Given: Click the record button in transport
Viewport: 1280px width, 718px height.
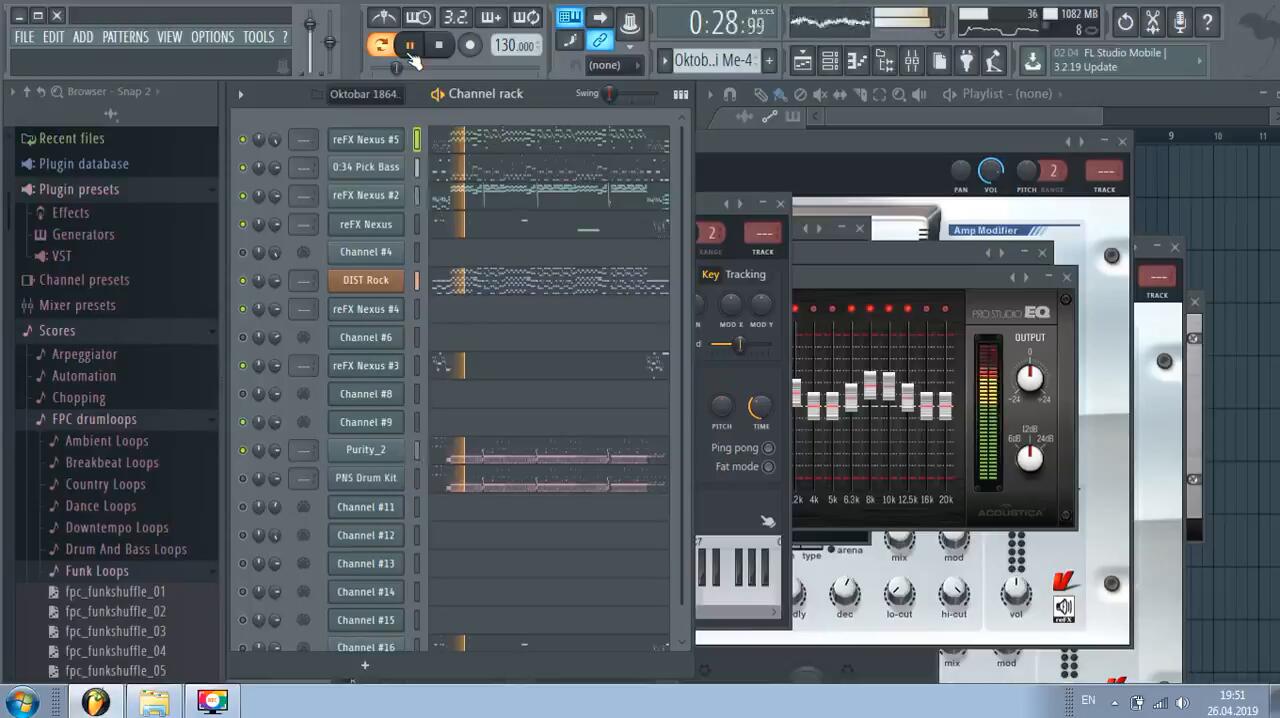Looking at the screenshot, I should (x=469, y=45).
